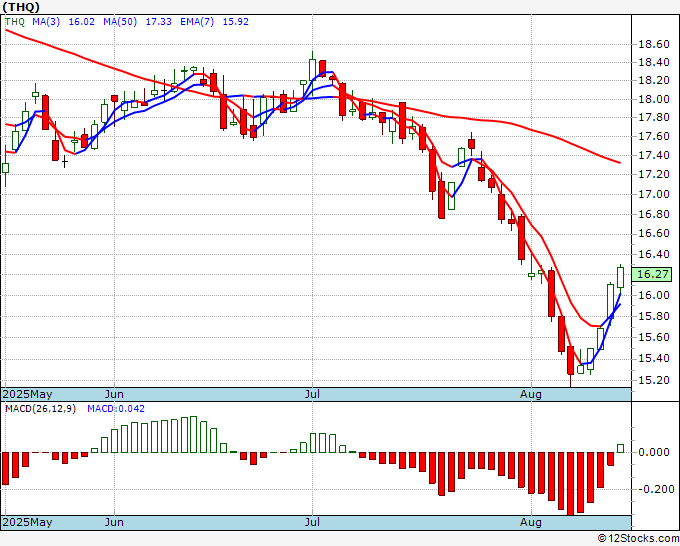Click the (THQ) ticker title
Screen dimensions: 680x546
pos(21,7)
